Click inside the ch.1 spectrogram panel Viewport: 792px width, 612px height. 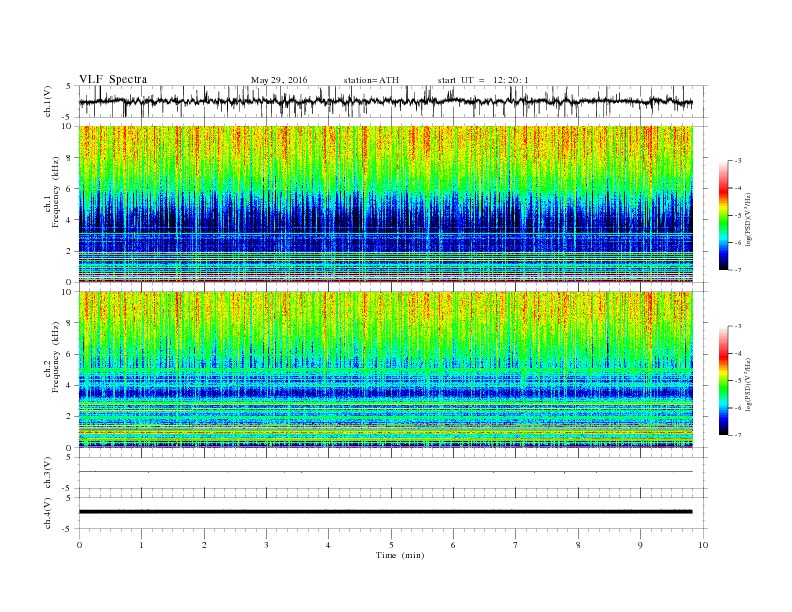[x=386, y=204]
